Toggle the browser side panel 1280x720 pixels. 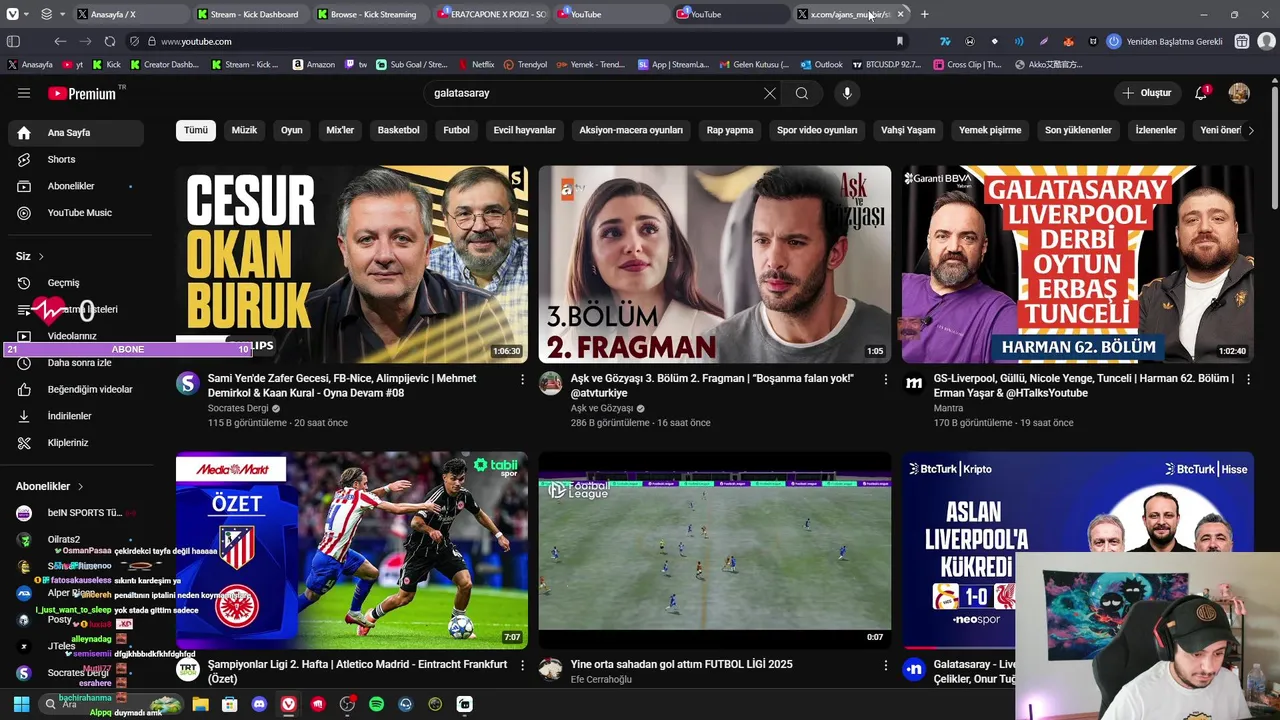13,41
